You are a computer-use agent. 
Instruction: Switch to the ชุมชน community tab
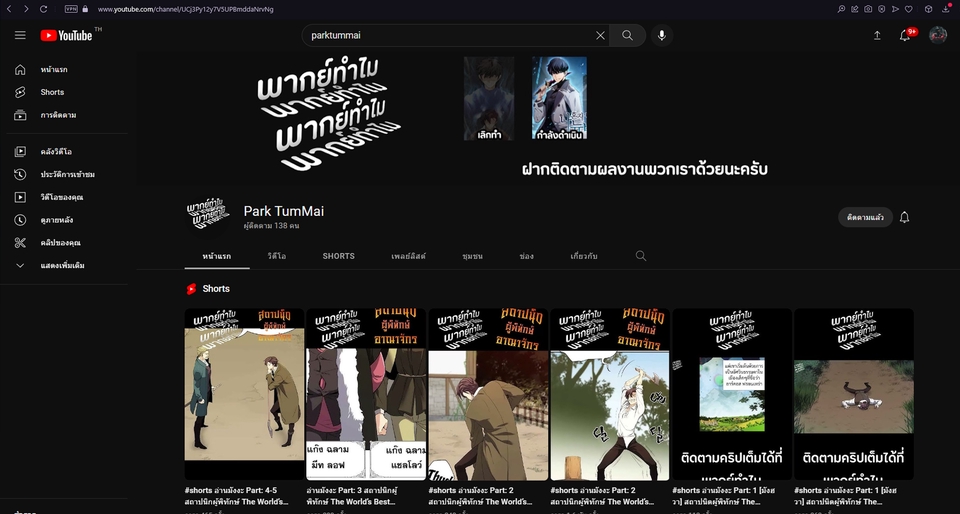pos(473,256)
